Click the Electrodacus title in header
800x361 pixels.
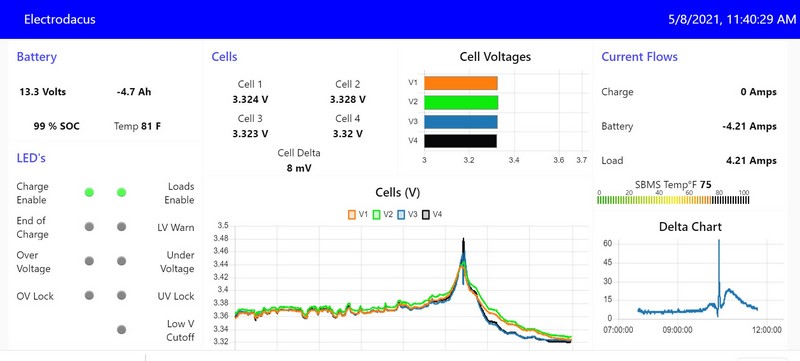tap(60, 19)
